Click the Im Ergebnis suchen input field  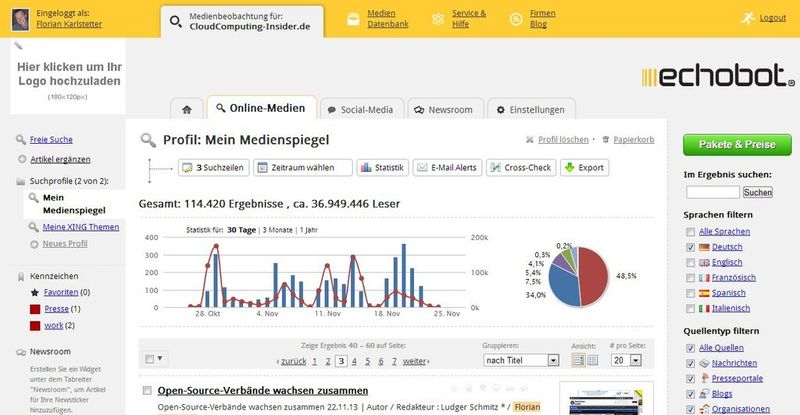pyautogui.click(x=713, y=192)
